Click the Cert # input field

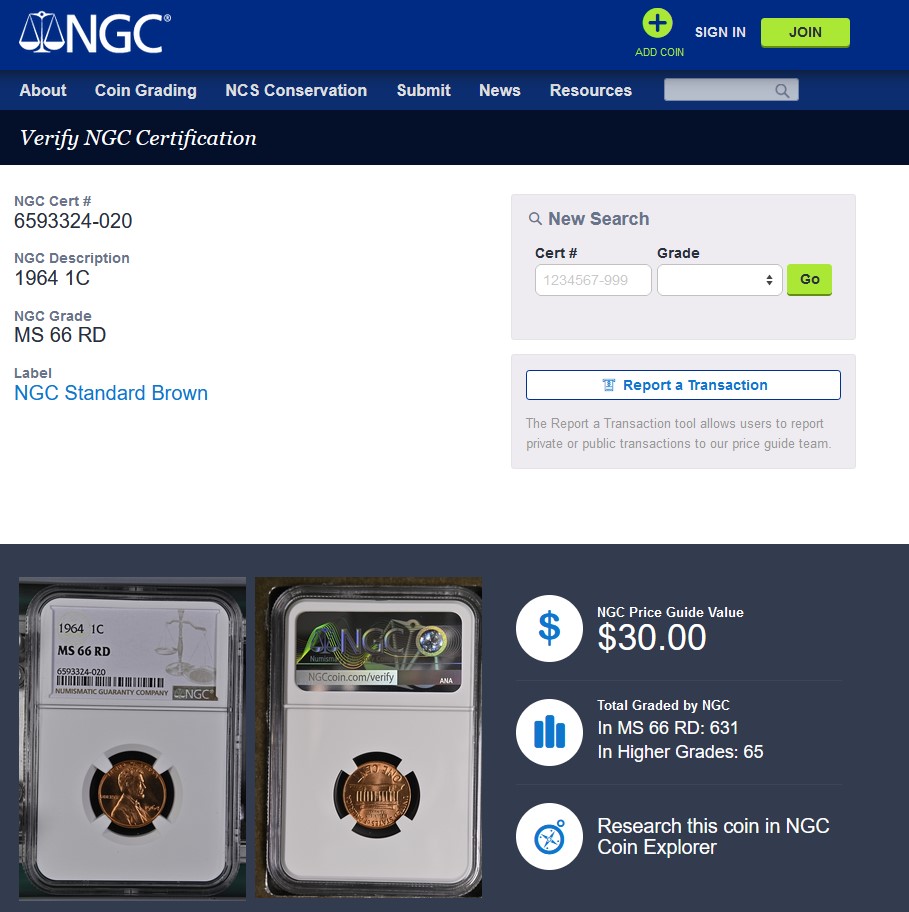tap(593, 280)
